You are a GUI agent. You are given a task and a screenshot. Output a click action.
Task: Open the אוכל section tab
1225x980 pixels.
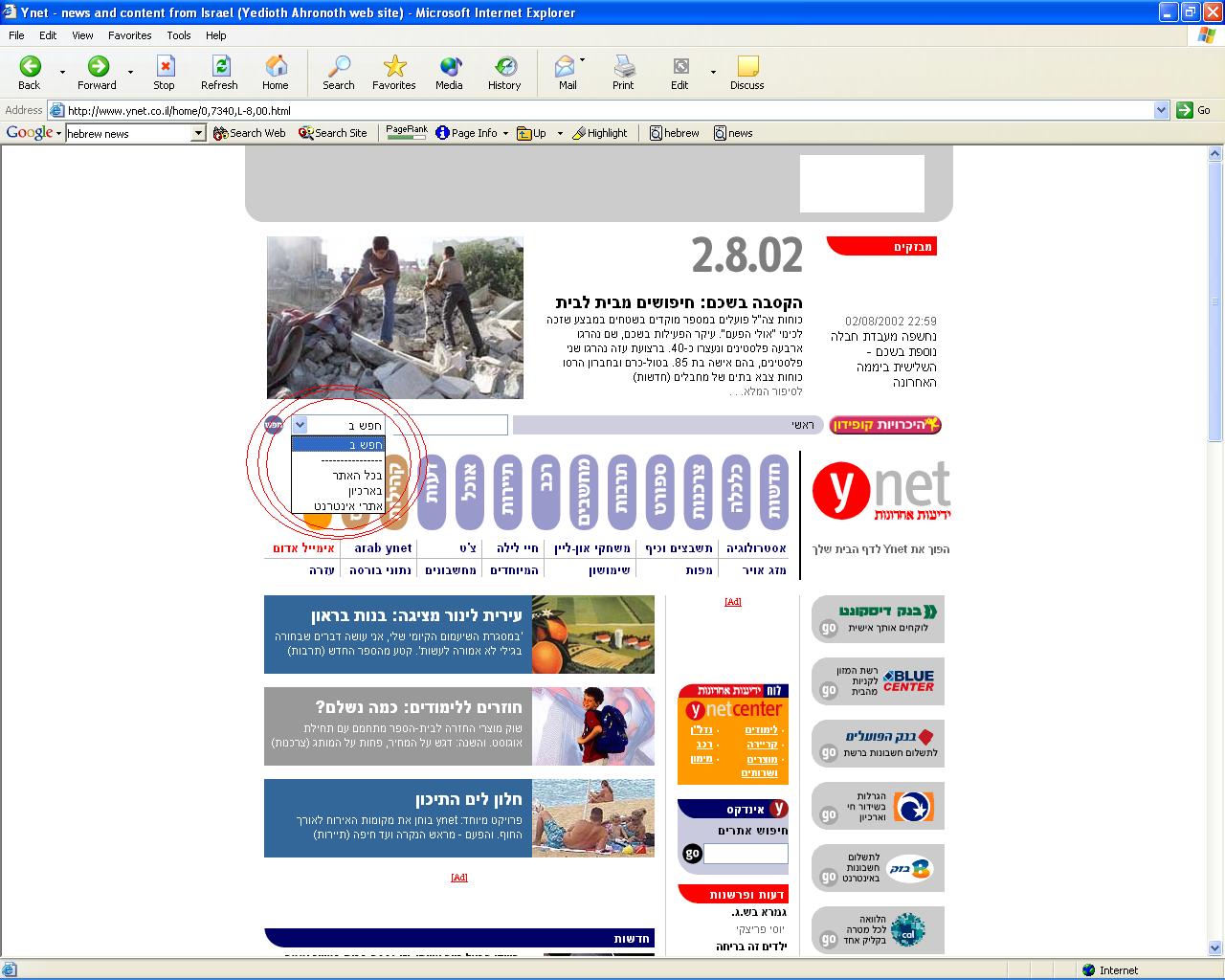[470, 492]
